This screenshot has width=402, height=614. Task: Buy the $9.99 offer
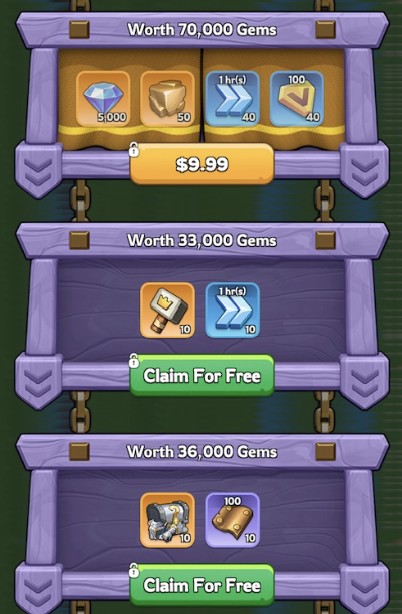[x=202, y=164]
